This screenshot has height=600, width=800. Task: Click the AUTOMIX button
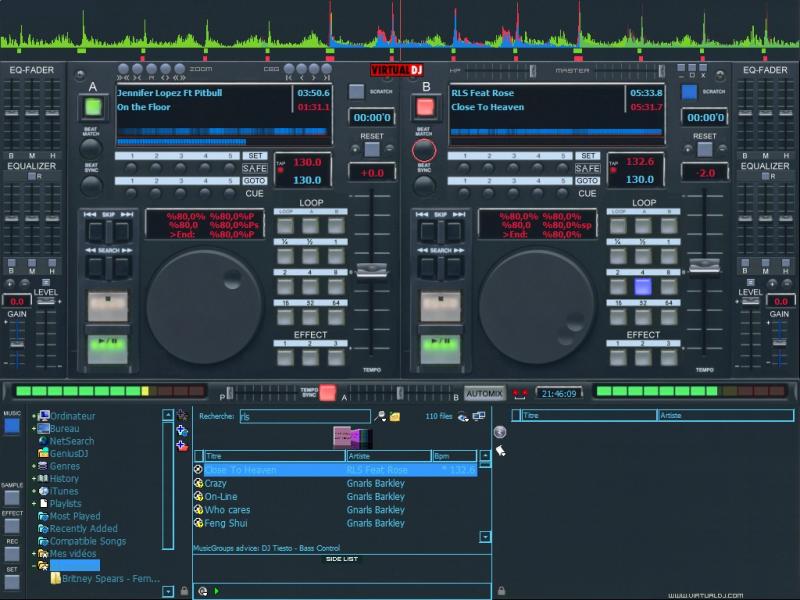(485, 393)
